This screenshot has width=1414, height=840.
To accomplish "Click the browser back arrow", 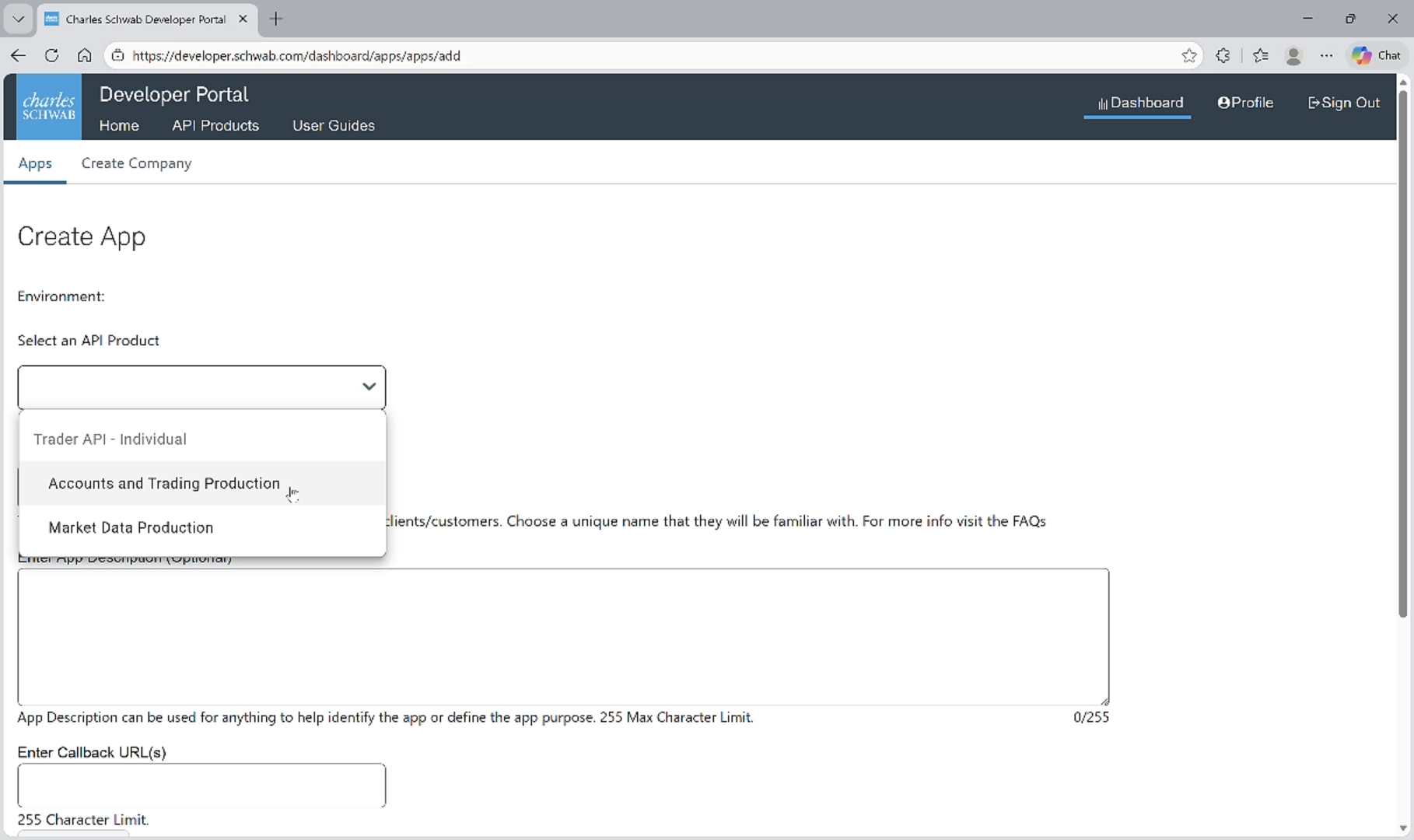I will click(18, 55).
